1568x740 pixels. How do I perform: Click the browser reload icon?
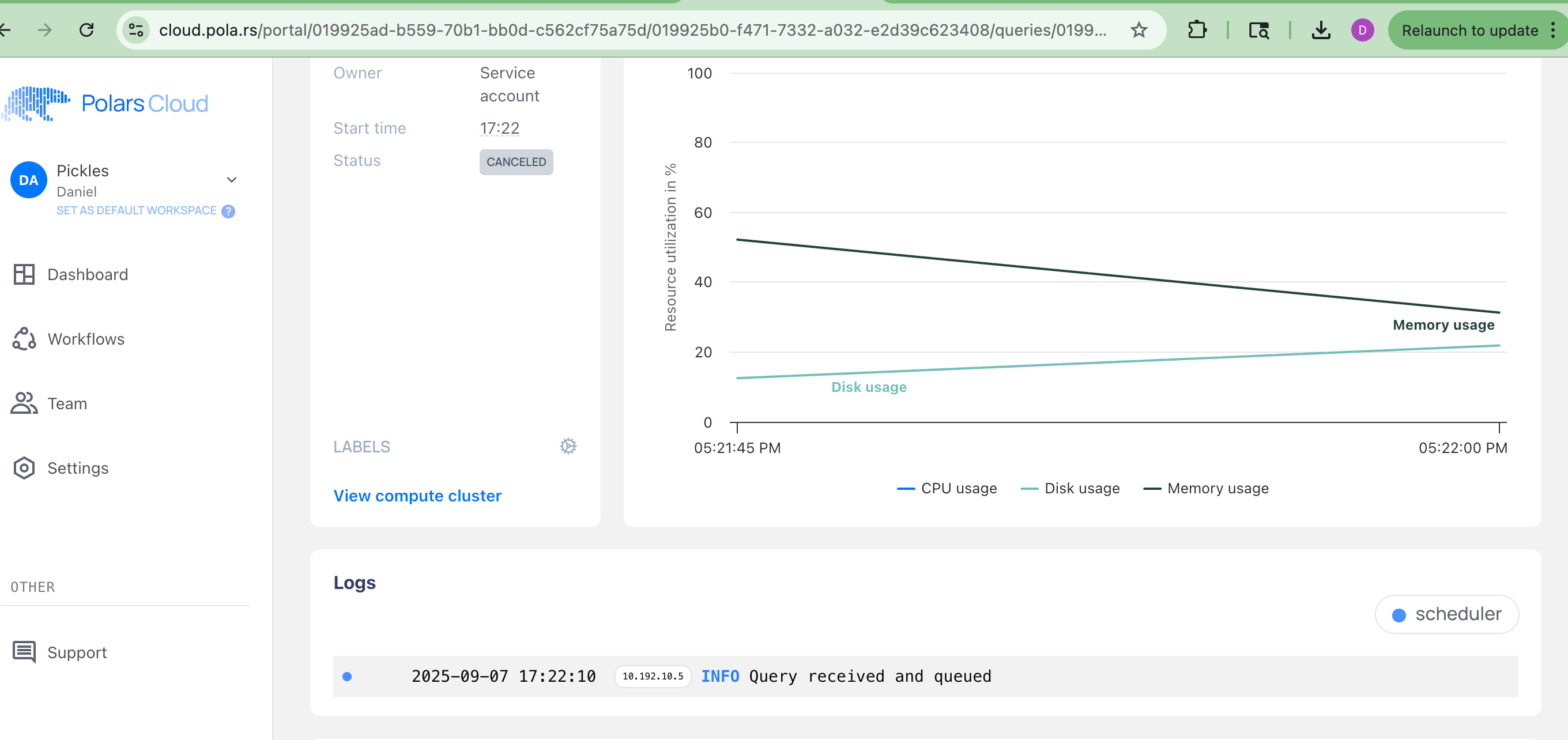click(x=86, y=30)
